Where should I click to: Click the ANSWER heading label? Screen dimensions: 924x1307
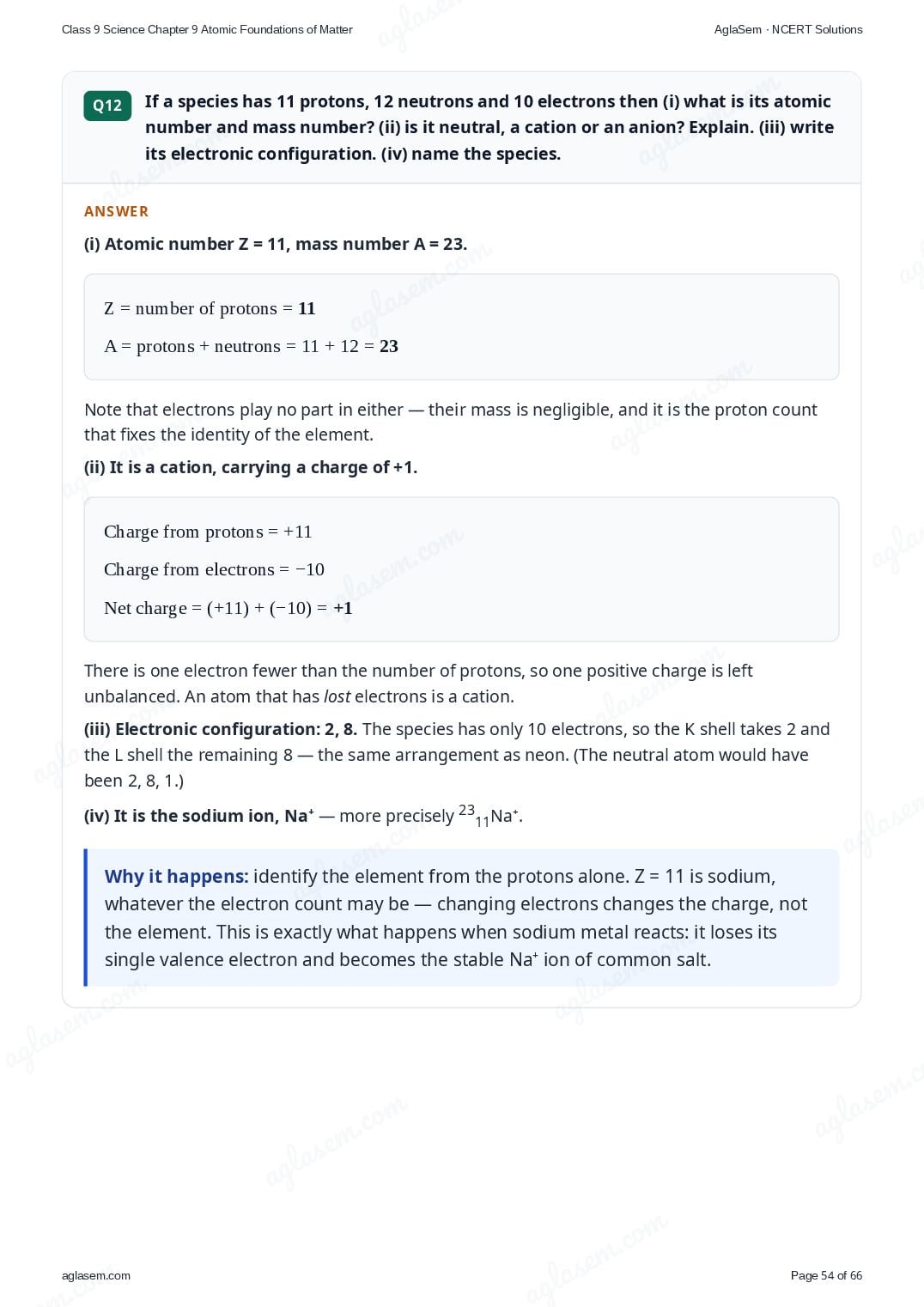pyautogui.click(x=116, y=211)
